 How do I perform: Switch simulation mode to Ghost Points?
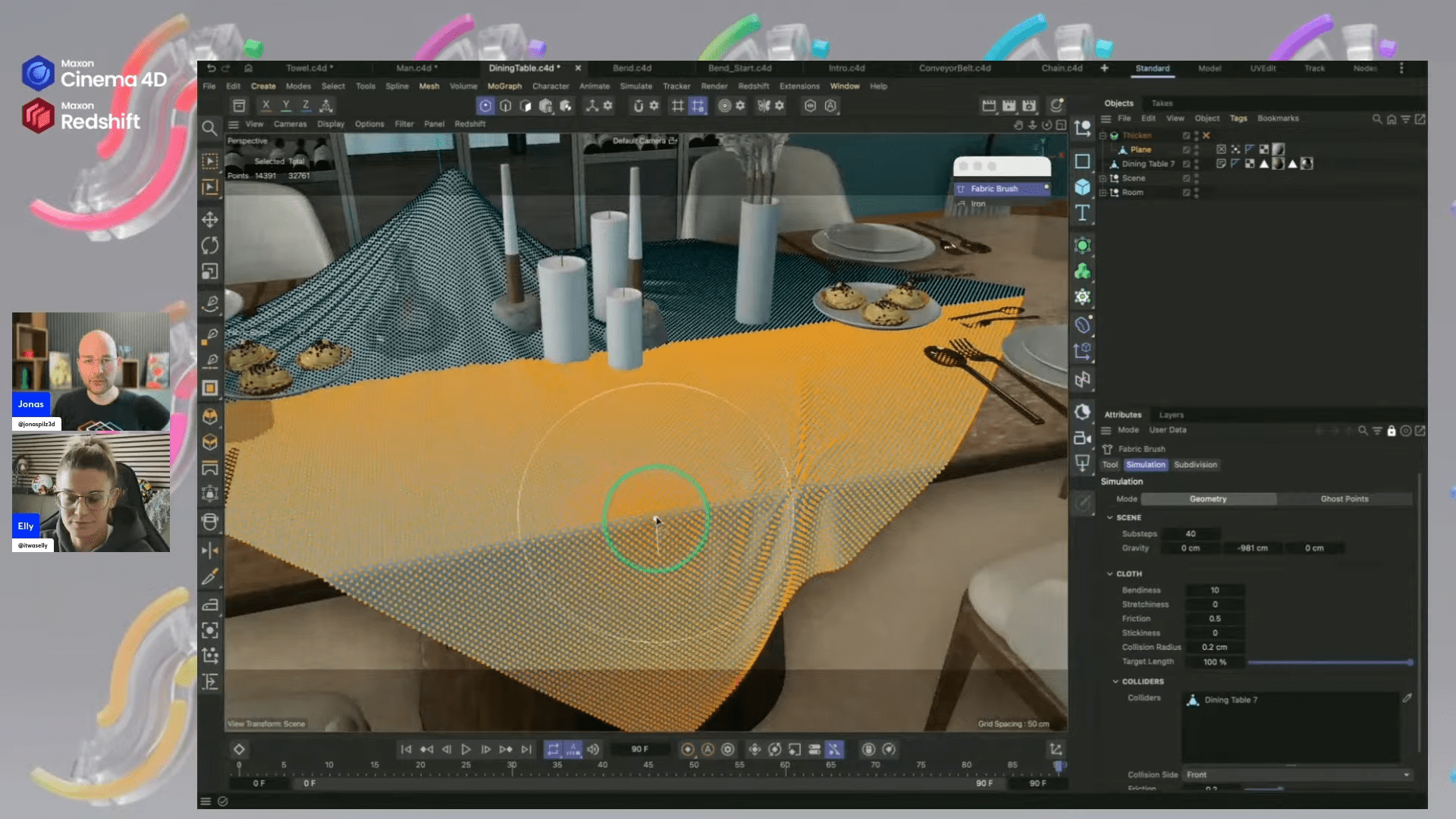pos(1345,498)
